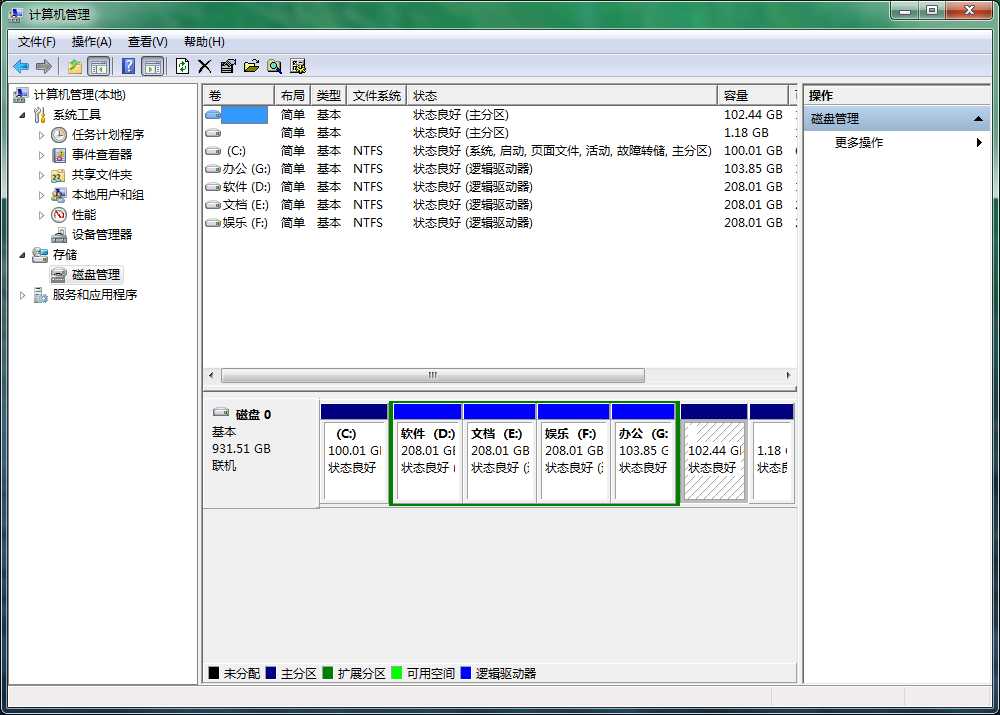This screenshot has height=715, width=1000.
Task: Click the drive icon in the 办公 (G:) row
Action: [x=213, y=169]
